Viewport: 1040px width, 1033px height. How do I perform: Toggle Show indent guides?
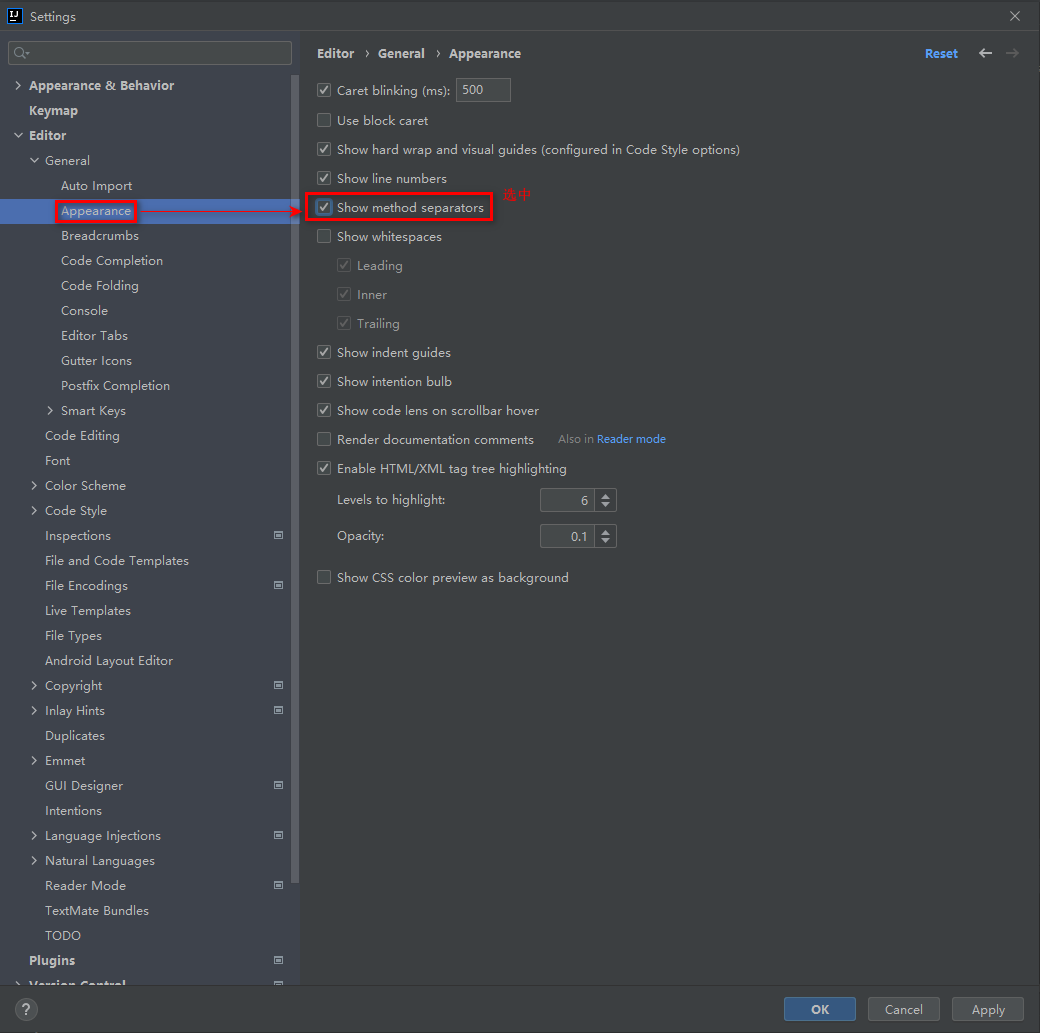coord(324,352)
